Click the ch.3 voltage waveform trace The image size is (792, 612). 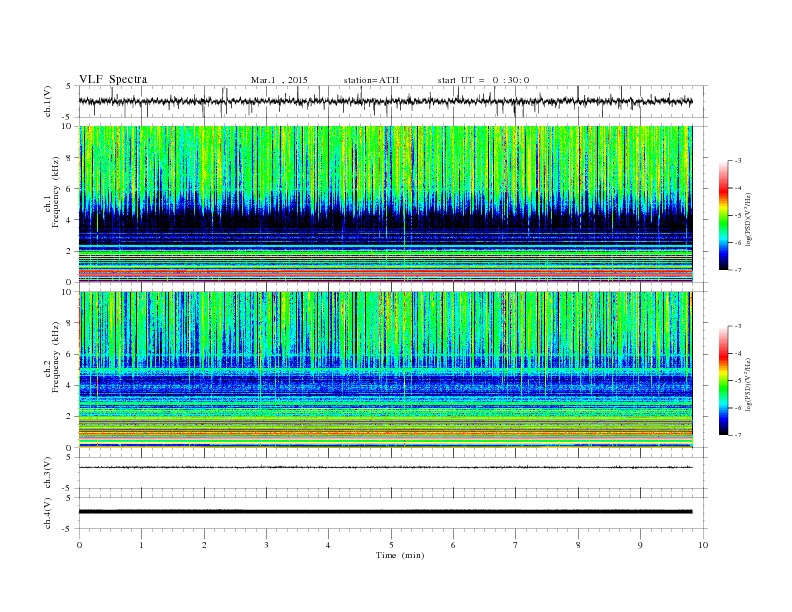tap(386, 468)
